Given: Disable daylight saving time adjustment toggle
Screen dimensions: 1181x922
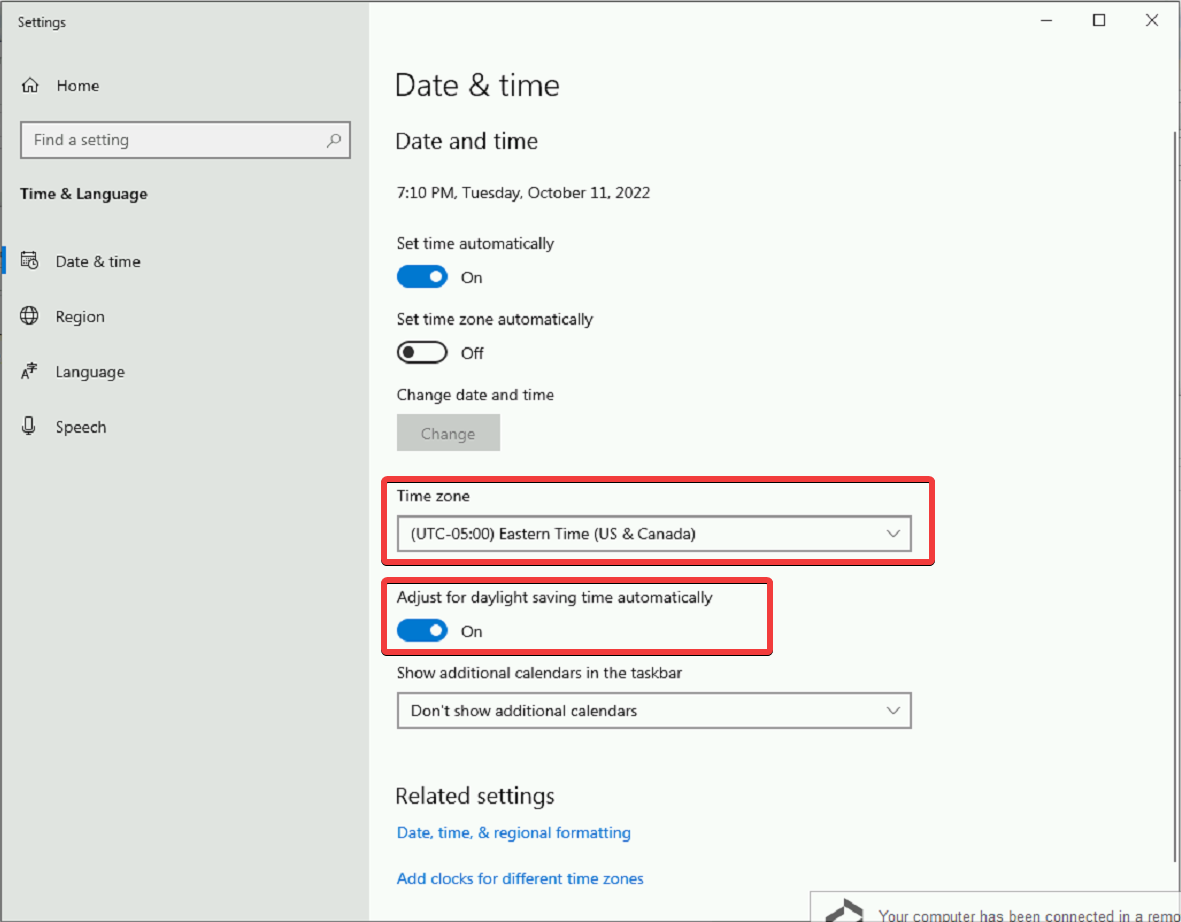Looking at the screenshot, I should [x=422, y=631].
